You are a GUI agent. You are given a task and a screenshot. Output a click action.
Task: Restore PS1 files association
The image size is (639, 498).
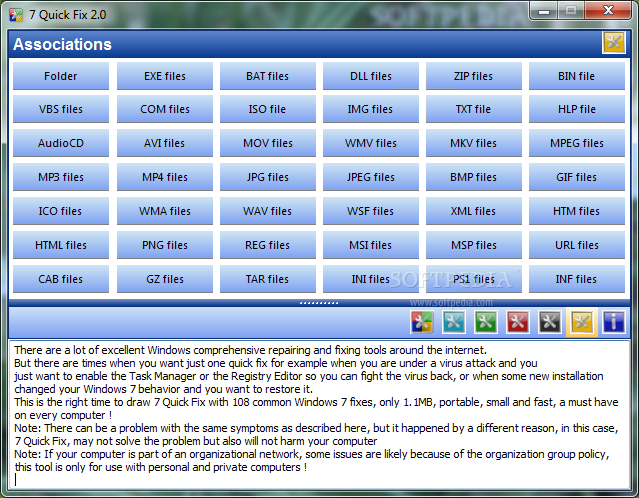474,279
